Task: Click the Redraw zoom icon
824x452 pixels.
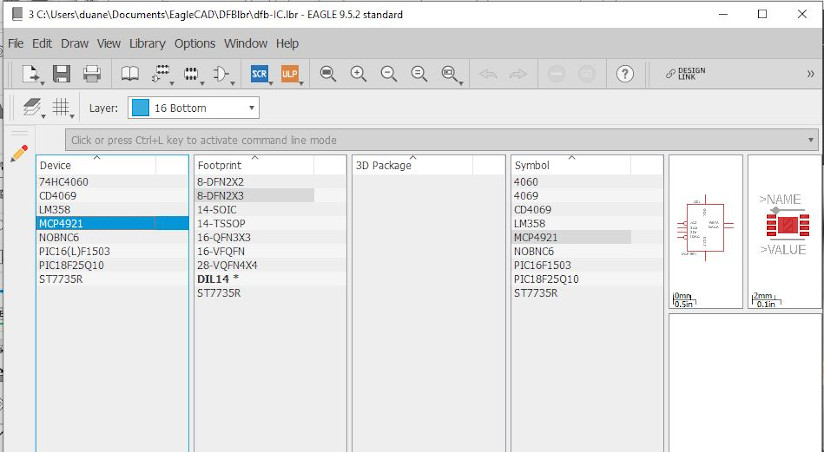Action: tap(419, 74)
